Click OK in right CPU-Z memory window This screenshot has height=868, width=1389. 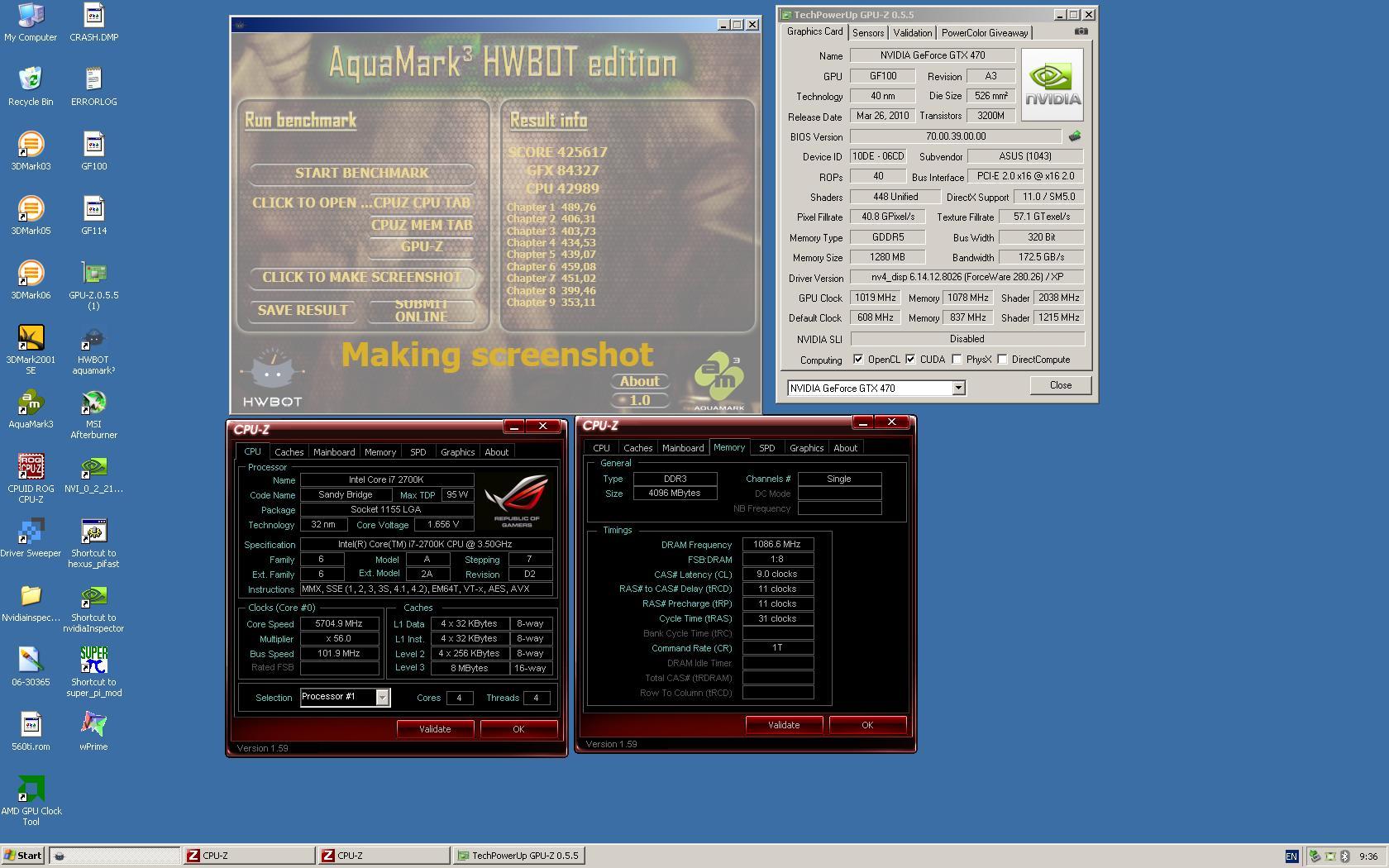[x=867, y=725]
